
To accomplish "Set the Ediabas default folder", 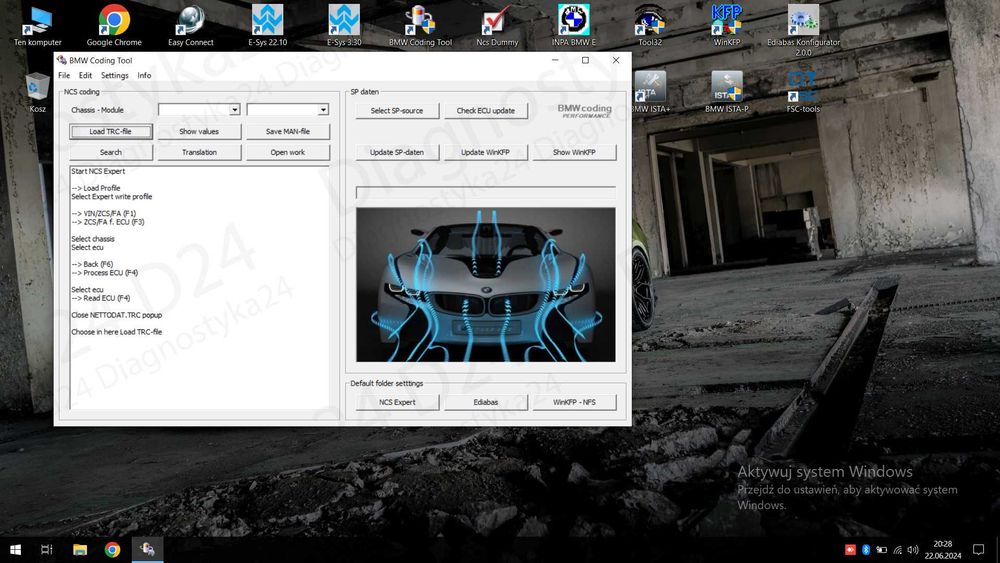I will 485,402.
